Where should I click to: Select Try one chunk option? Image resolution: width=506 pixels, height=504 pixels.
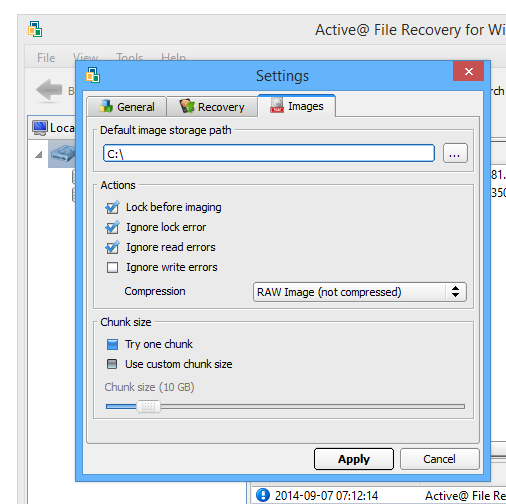(x=112, y=344)
